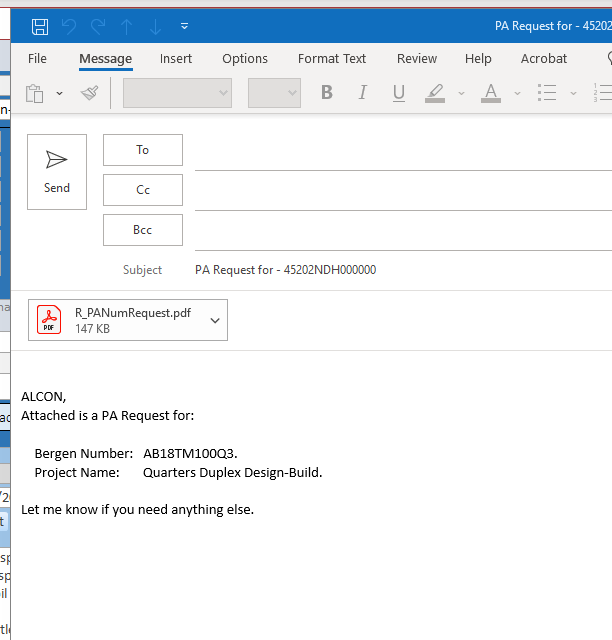Expand the font name dropdown

point(223,93)
